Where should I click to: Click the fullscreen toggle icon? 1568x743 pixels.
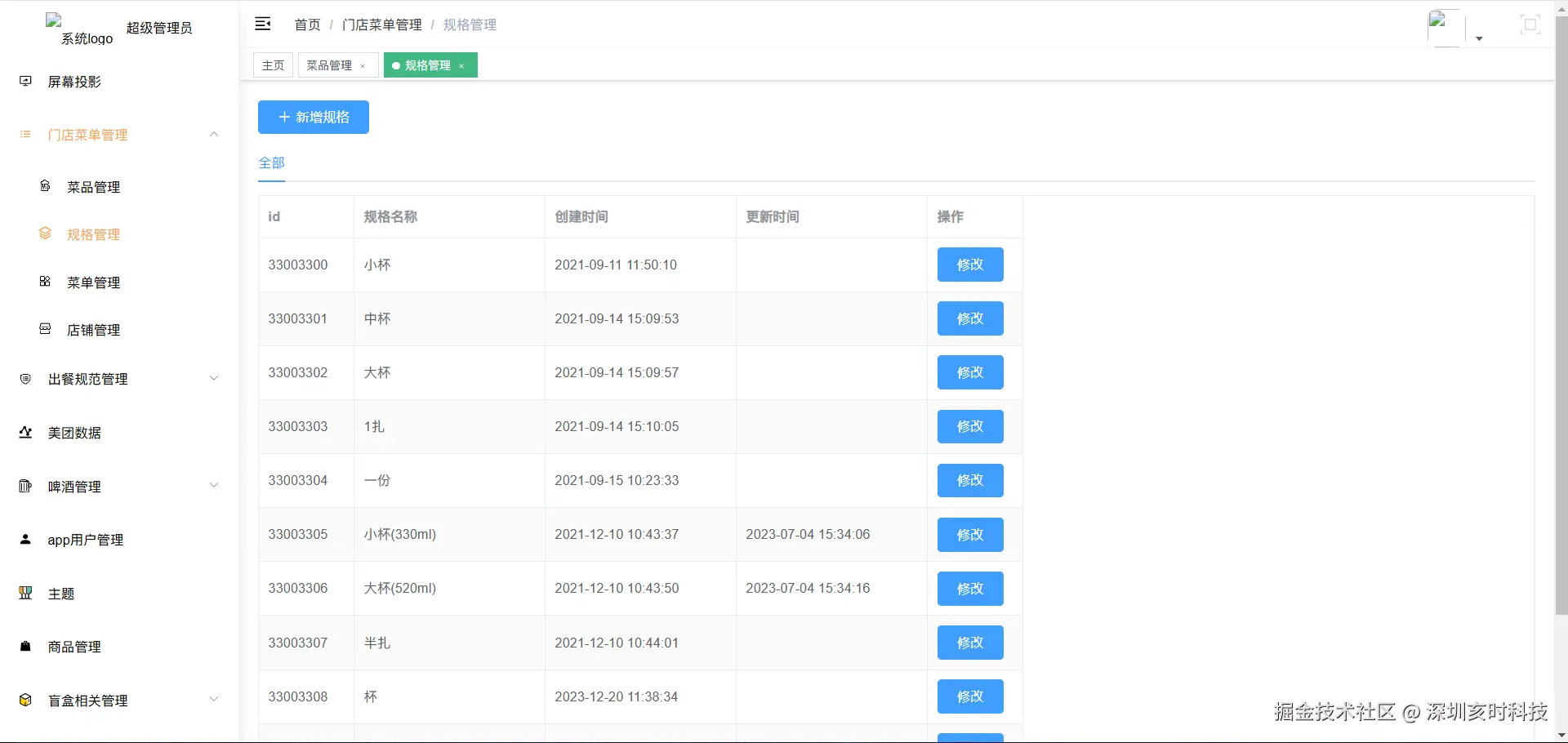pos(1530,24)
